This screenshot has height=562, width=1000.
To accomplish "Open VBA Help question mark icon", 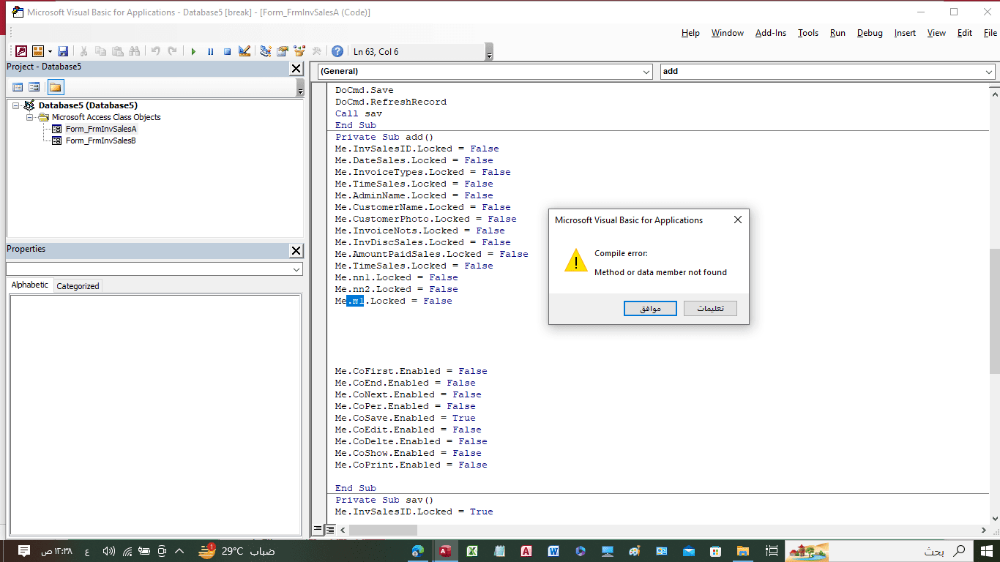I will (337, 51).
